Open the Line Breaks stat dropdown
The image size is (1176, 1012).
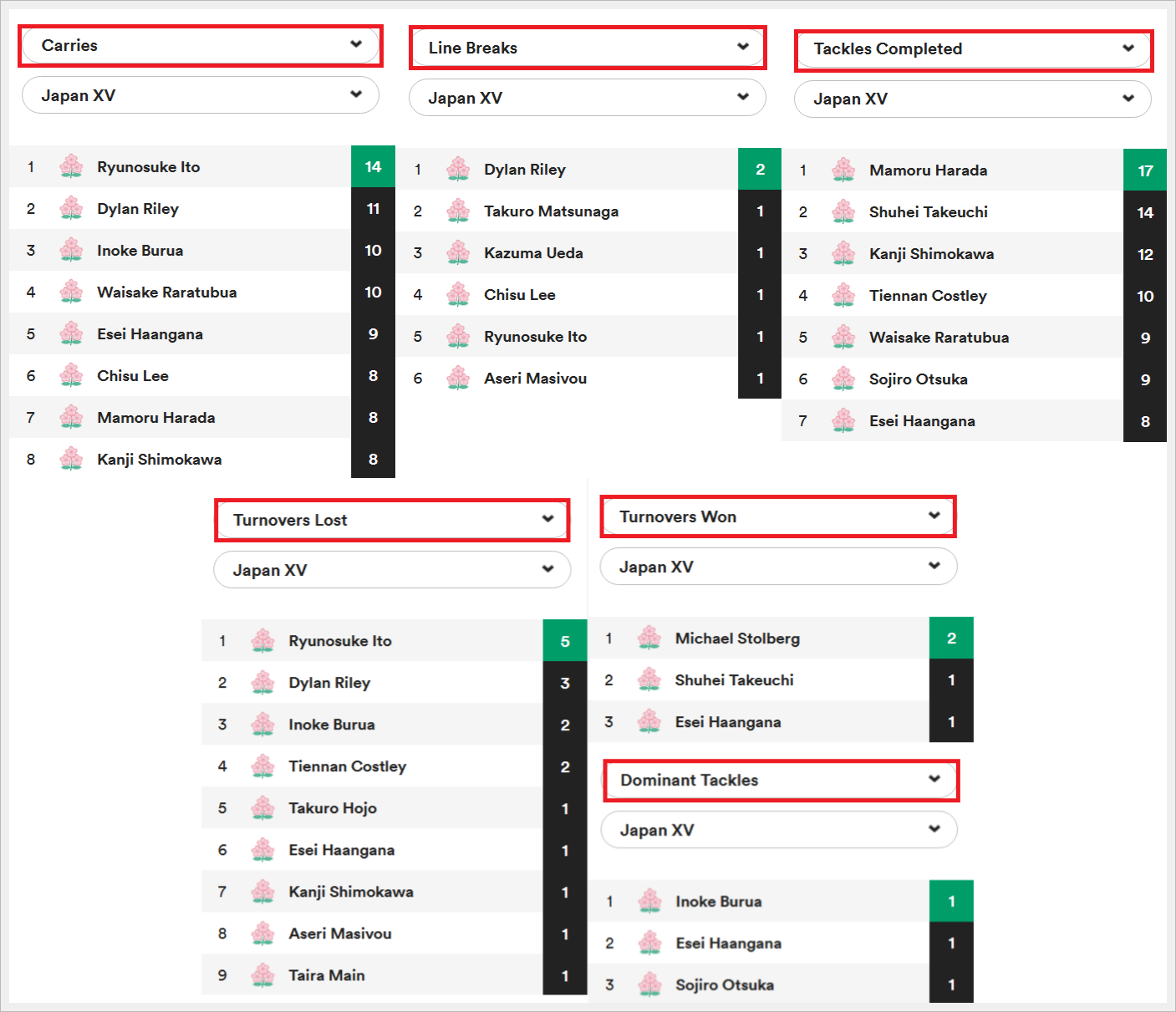pos(588,48)
